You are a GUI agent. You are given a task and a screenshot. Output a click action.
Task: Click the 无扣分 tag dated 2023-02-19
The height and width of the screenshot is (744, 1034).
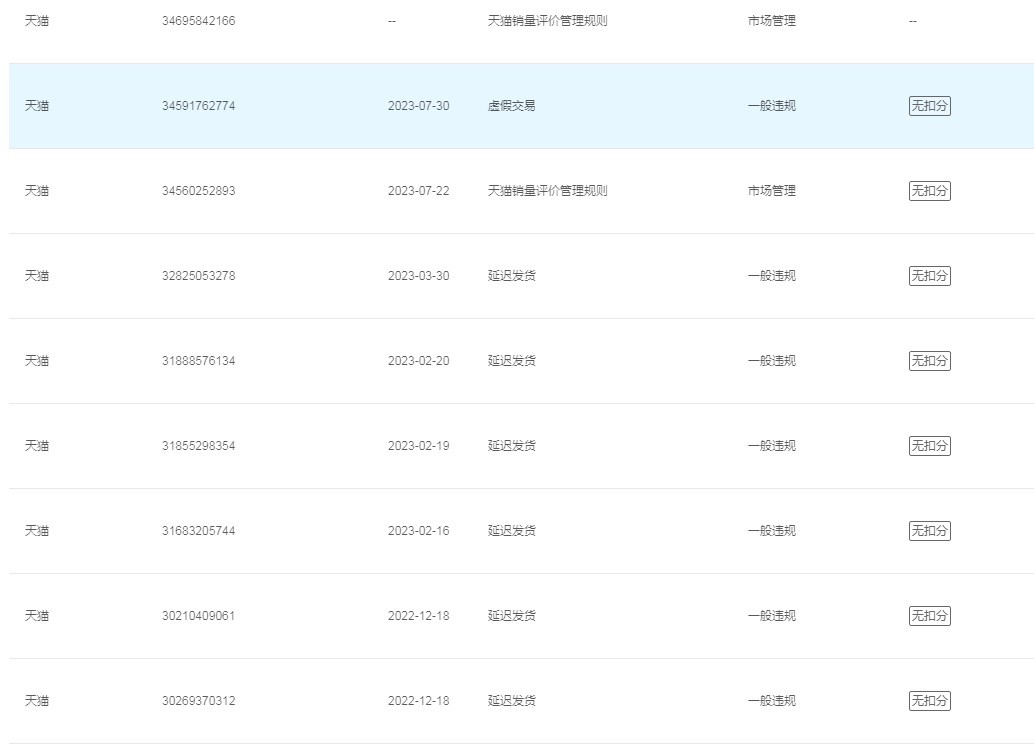929,446
